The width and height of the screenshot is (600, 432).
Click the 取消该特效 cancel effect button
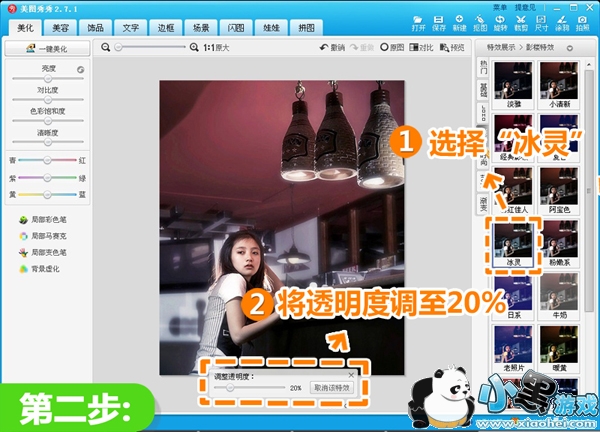[x=330, y=387]
